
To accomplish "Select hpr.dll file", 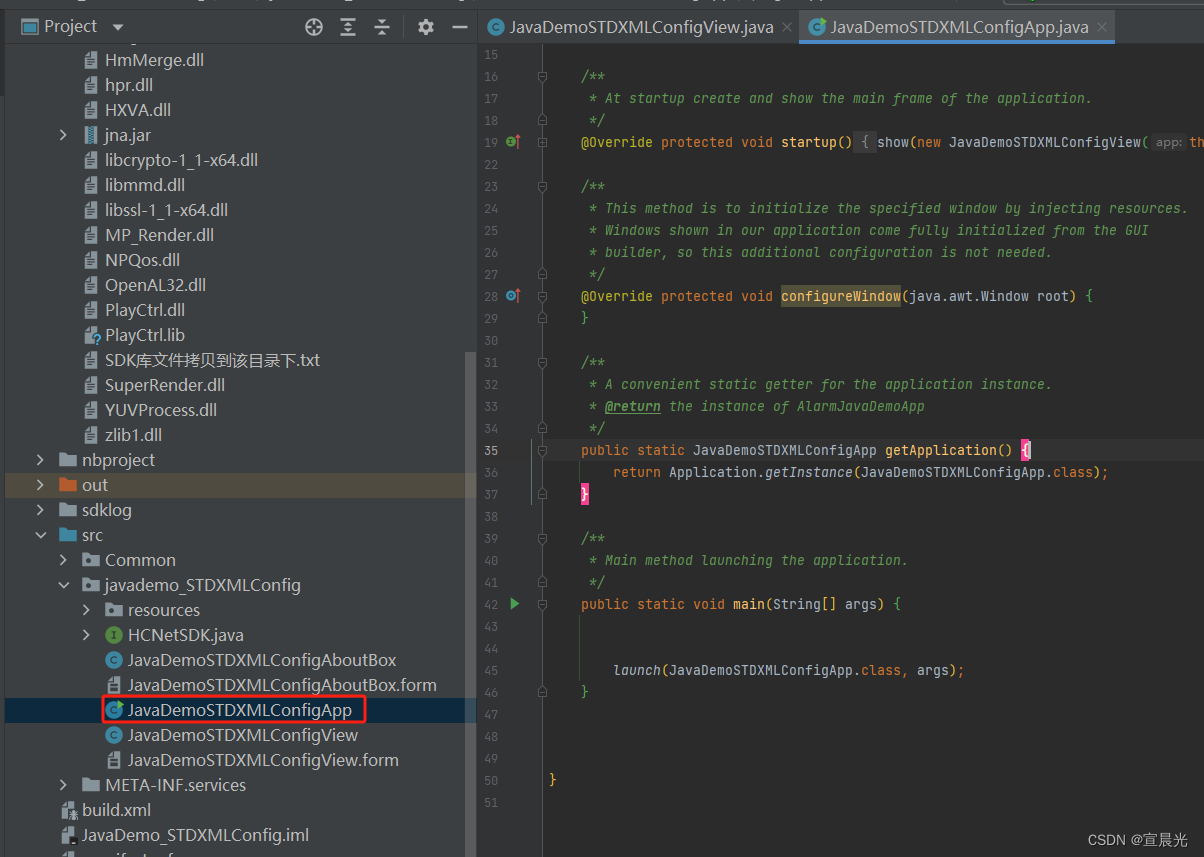I will [129, 85].
